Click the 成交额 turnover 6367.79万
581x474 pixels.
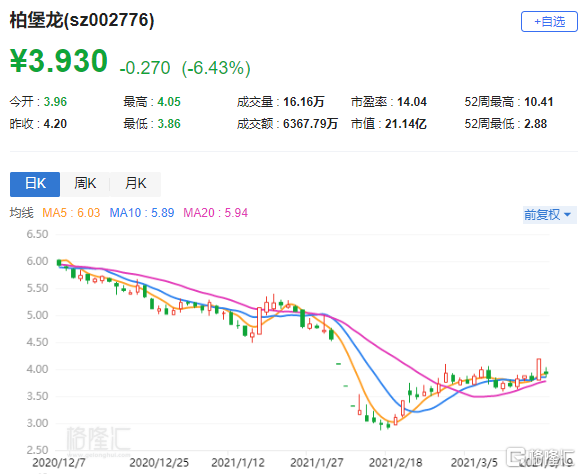(x=311, y=124)
